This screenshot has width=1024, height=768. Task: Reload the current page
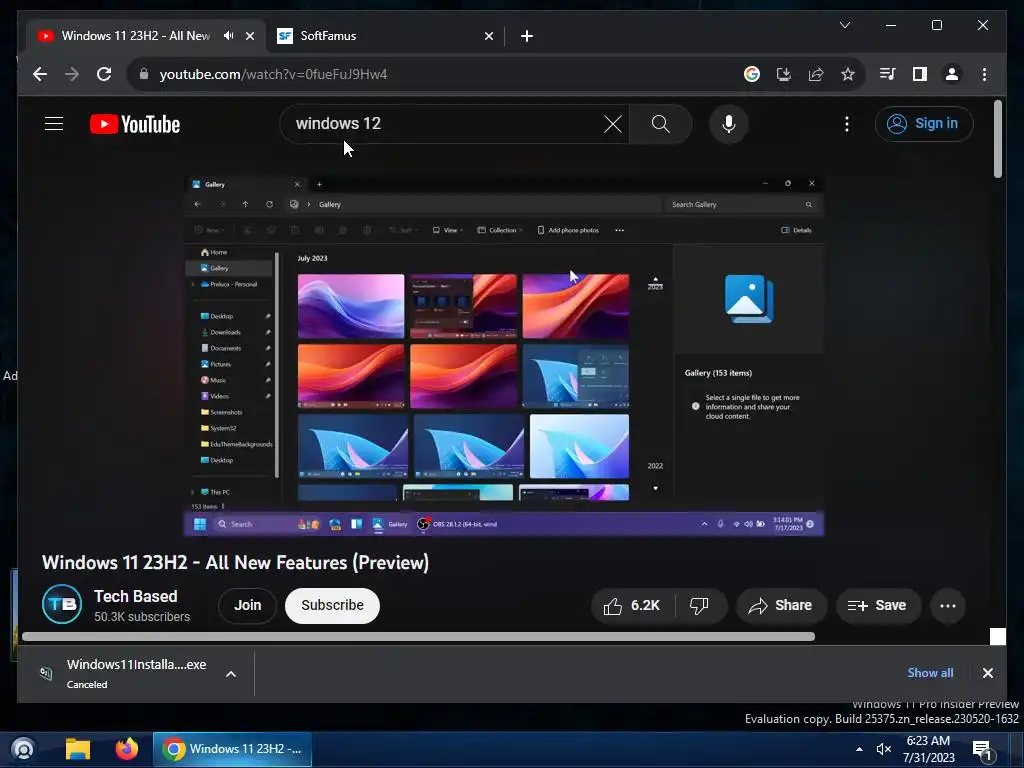tap(104, 74)
